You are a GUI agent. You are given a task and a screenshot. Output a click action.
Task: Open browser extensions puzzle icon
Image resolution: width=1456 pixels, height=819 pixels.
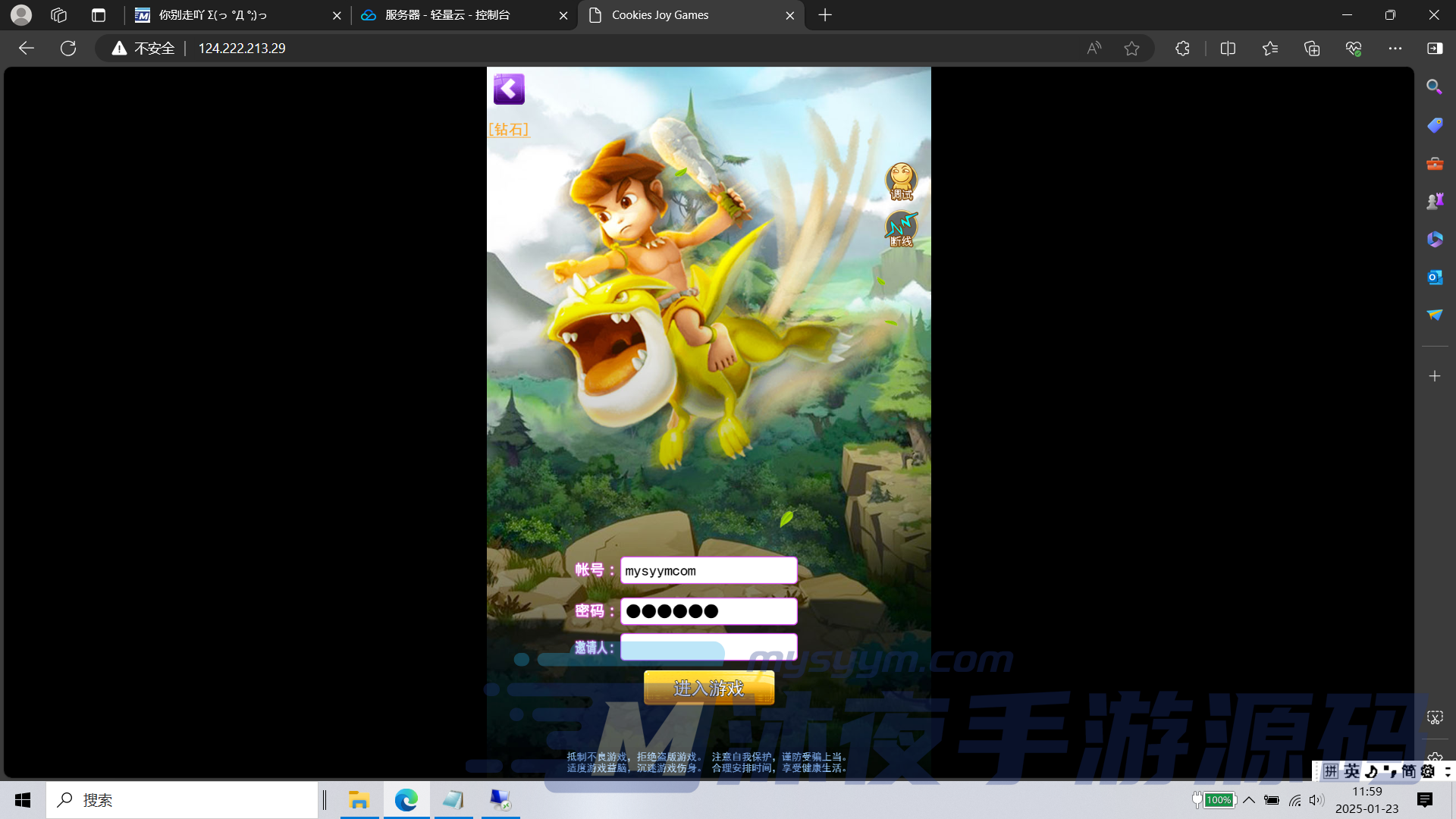pyautogui.click(x=1182, y=49)
